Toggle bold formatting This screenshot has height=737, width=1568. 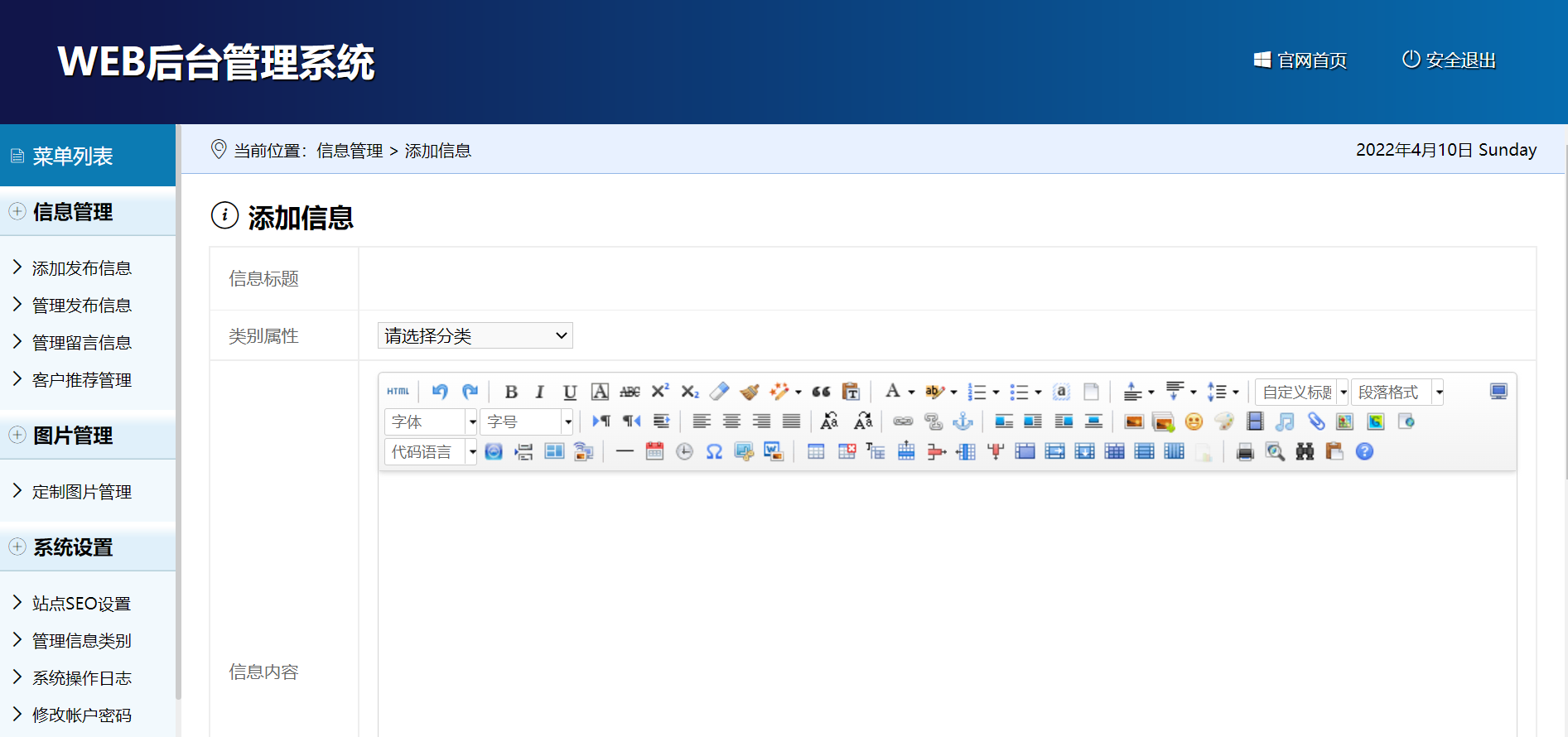click(511, 392)
